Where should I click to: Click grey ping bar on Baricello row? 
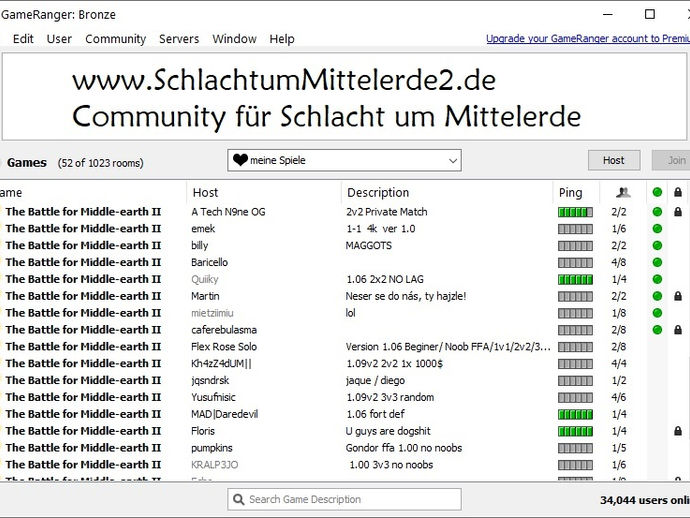tap(575, 263)
